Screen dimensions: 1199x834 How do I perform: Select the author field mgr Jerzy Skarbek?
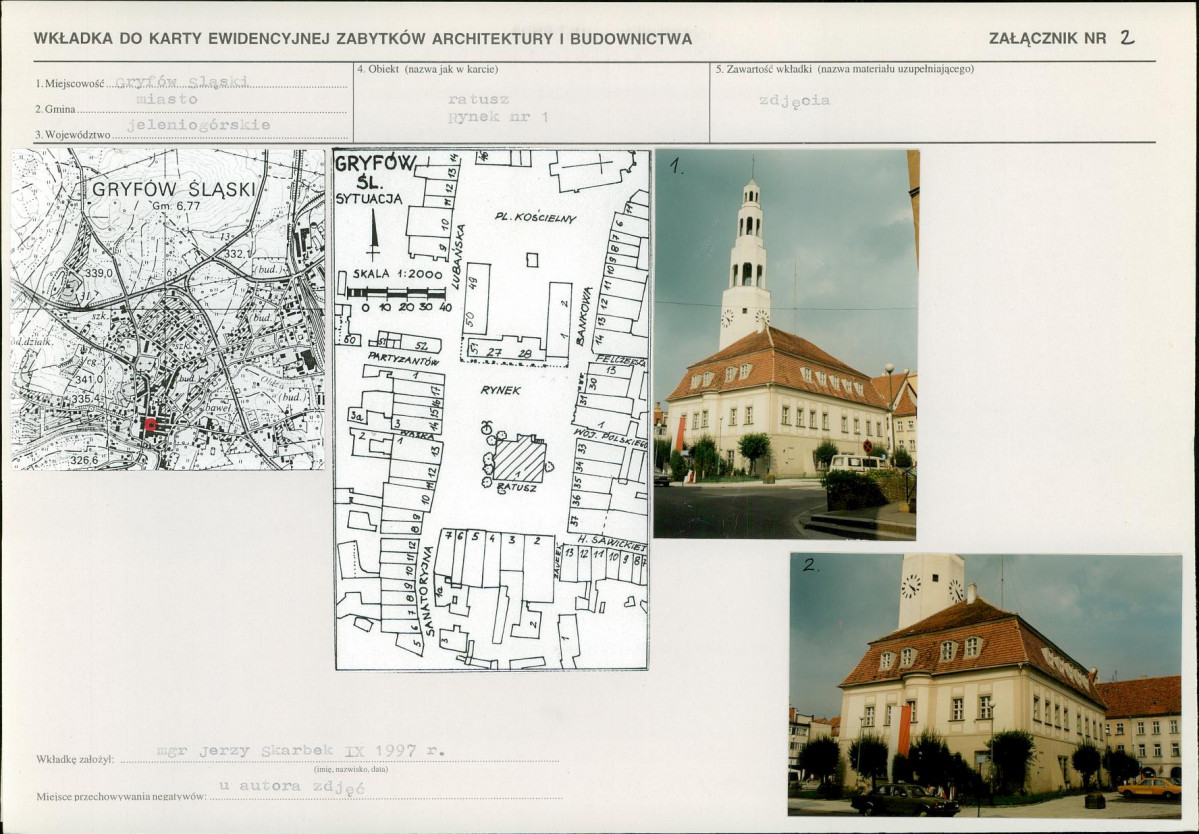coord(300,751)
